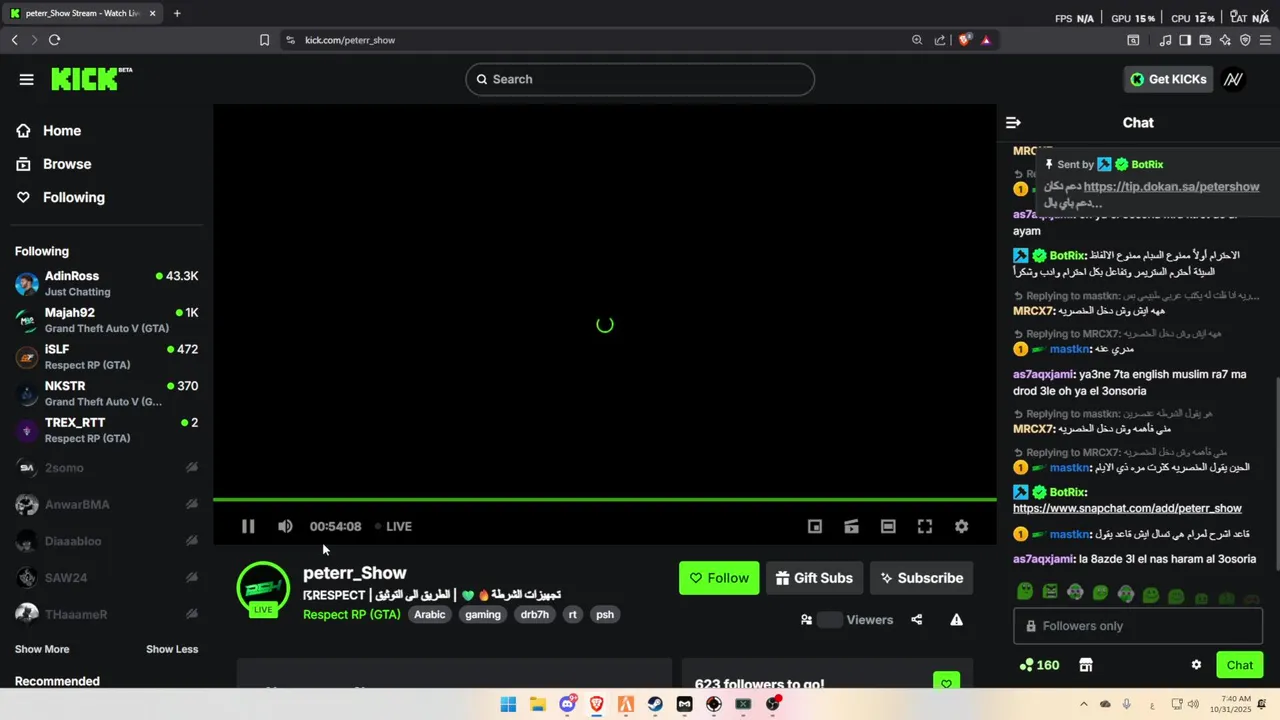Follow peterr_Show channel

[x=719, y=578]
